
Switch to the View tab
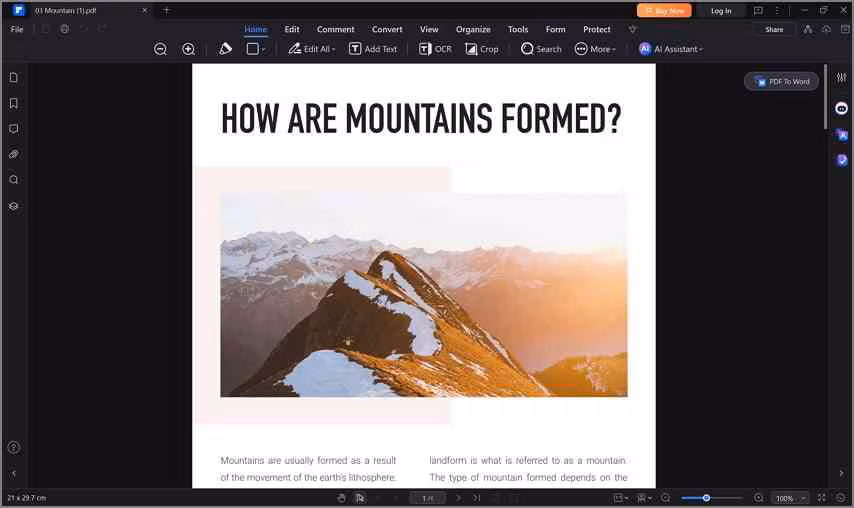(429, 29)
